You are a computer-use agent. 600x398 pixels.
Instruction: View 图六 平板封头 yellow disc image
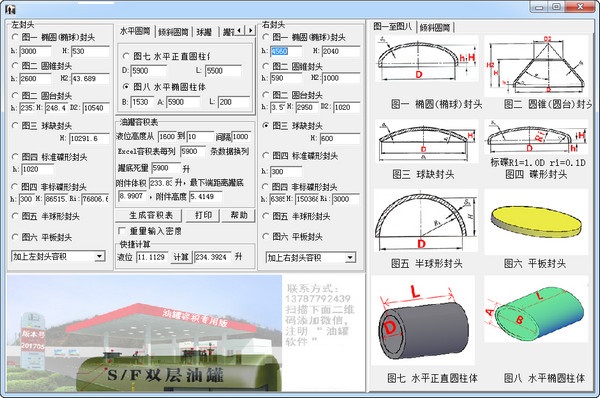tap(537, 222)
